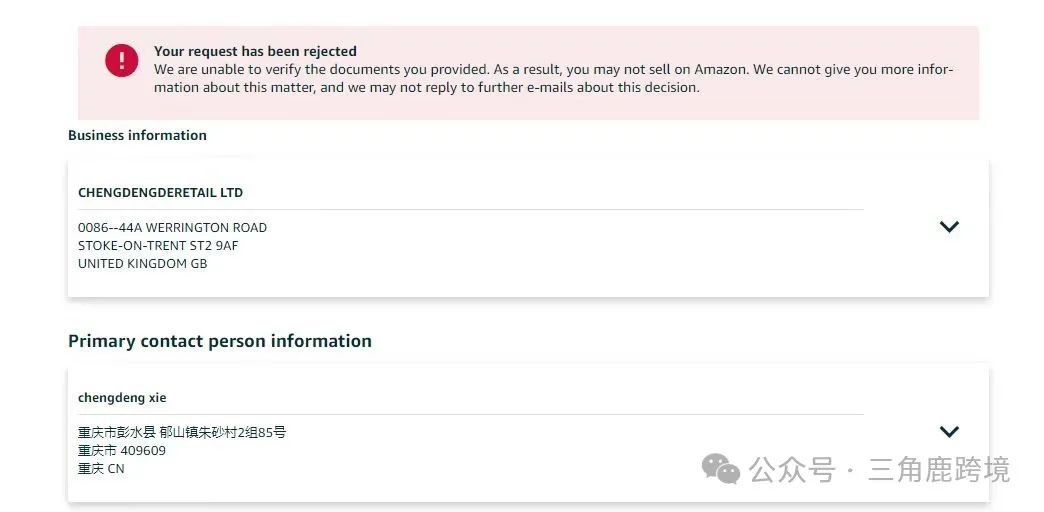The image size is (1044, 512).
Task: Click the STOKE-ON-TRENT ST2 9AF line
Action: click(158, 246)
